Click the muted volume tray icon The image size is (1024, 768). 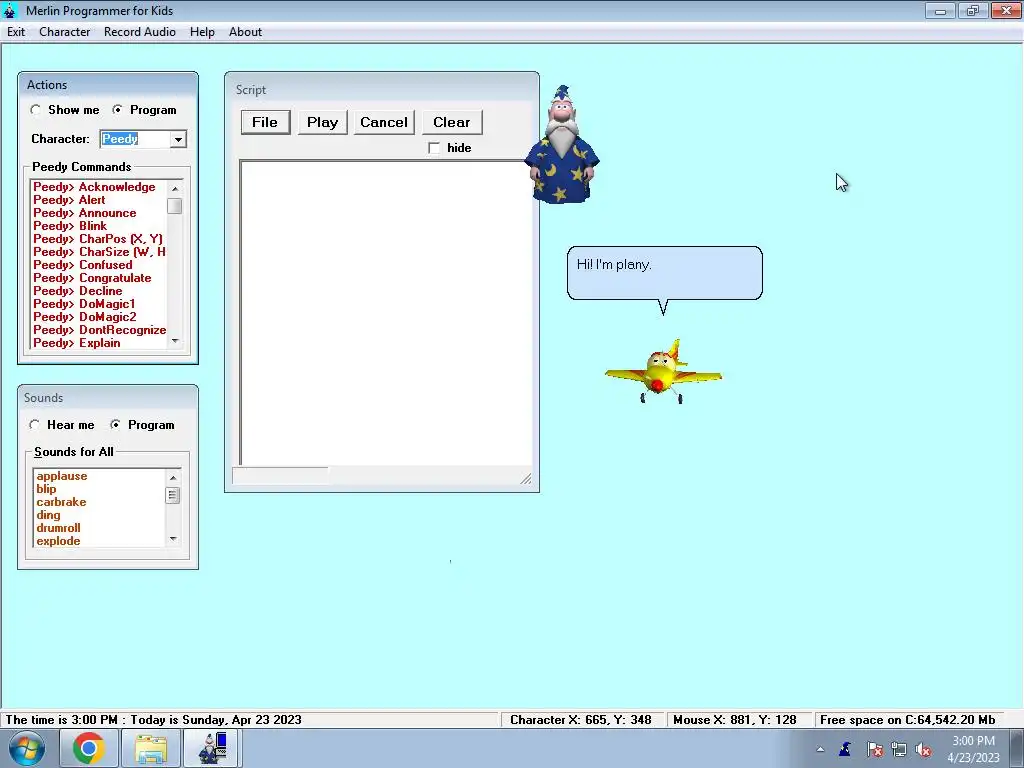[x=923, y=749]
